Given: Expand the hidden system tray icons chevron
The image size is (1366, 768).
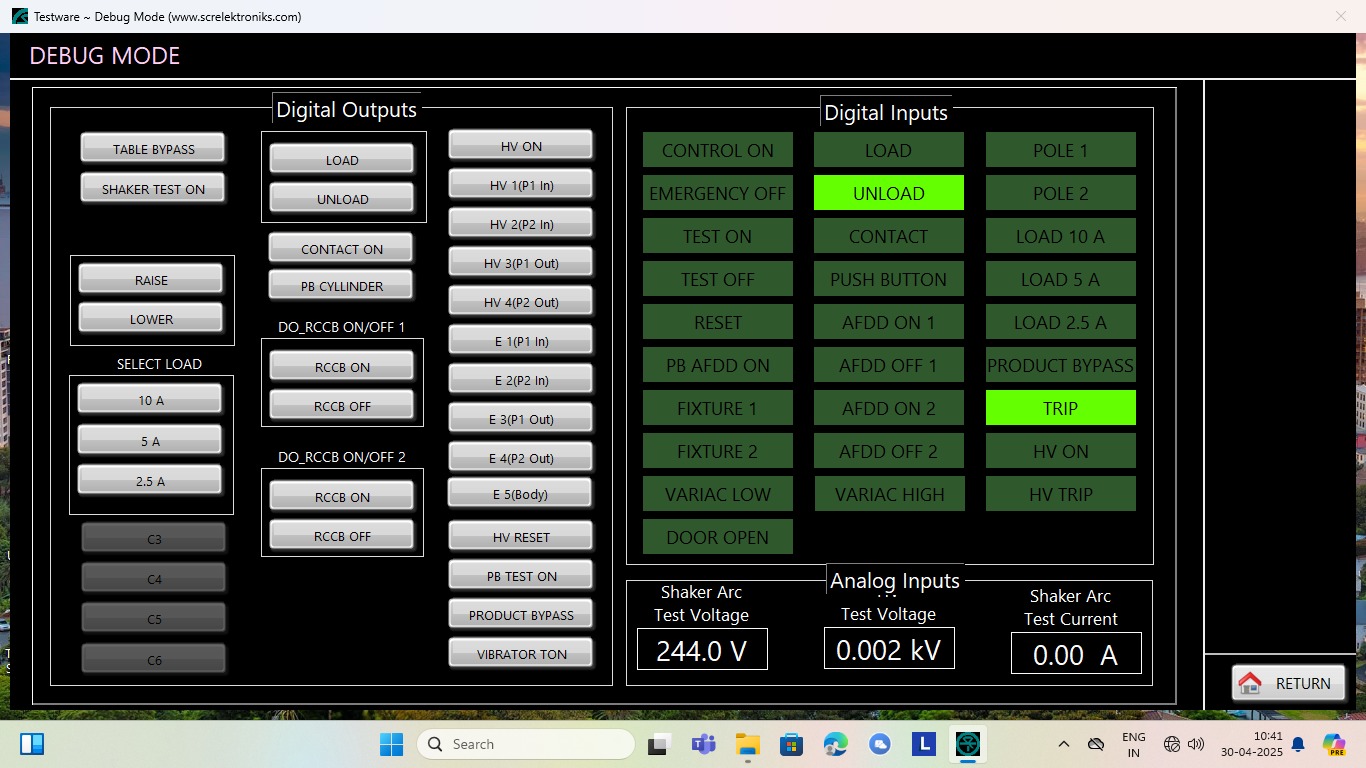Looking at the screenshot, I should click(1064, 744).
